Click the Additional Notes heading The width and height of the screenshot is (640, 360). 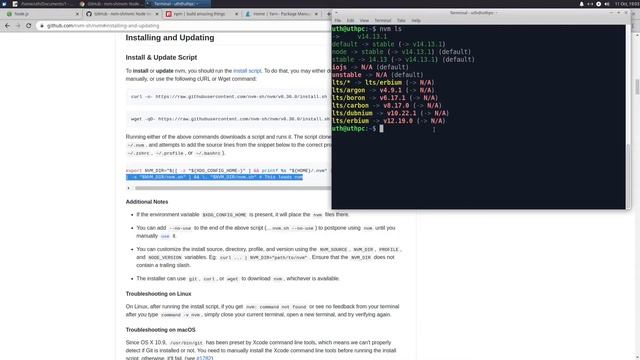pos(147,202)
